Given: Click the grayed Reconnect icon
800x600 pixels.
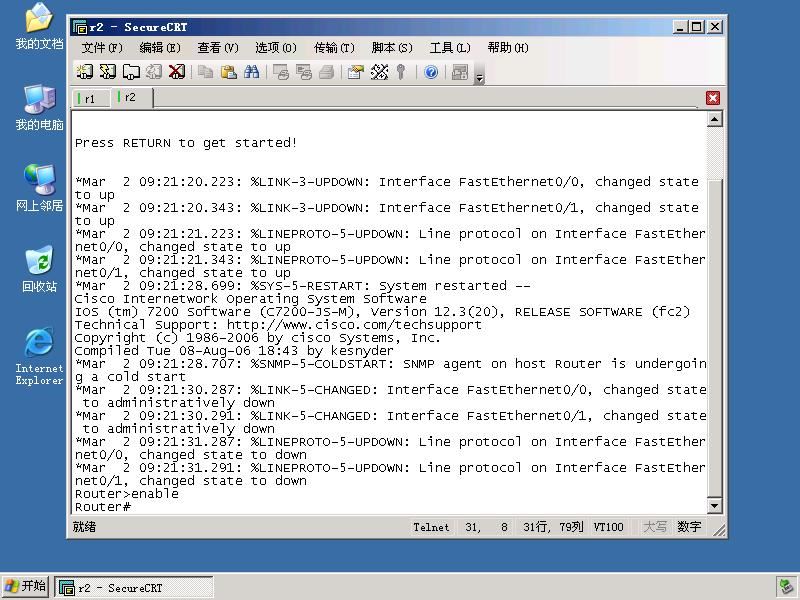Looking at the screenshot, I should tap(154, 72).
